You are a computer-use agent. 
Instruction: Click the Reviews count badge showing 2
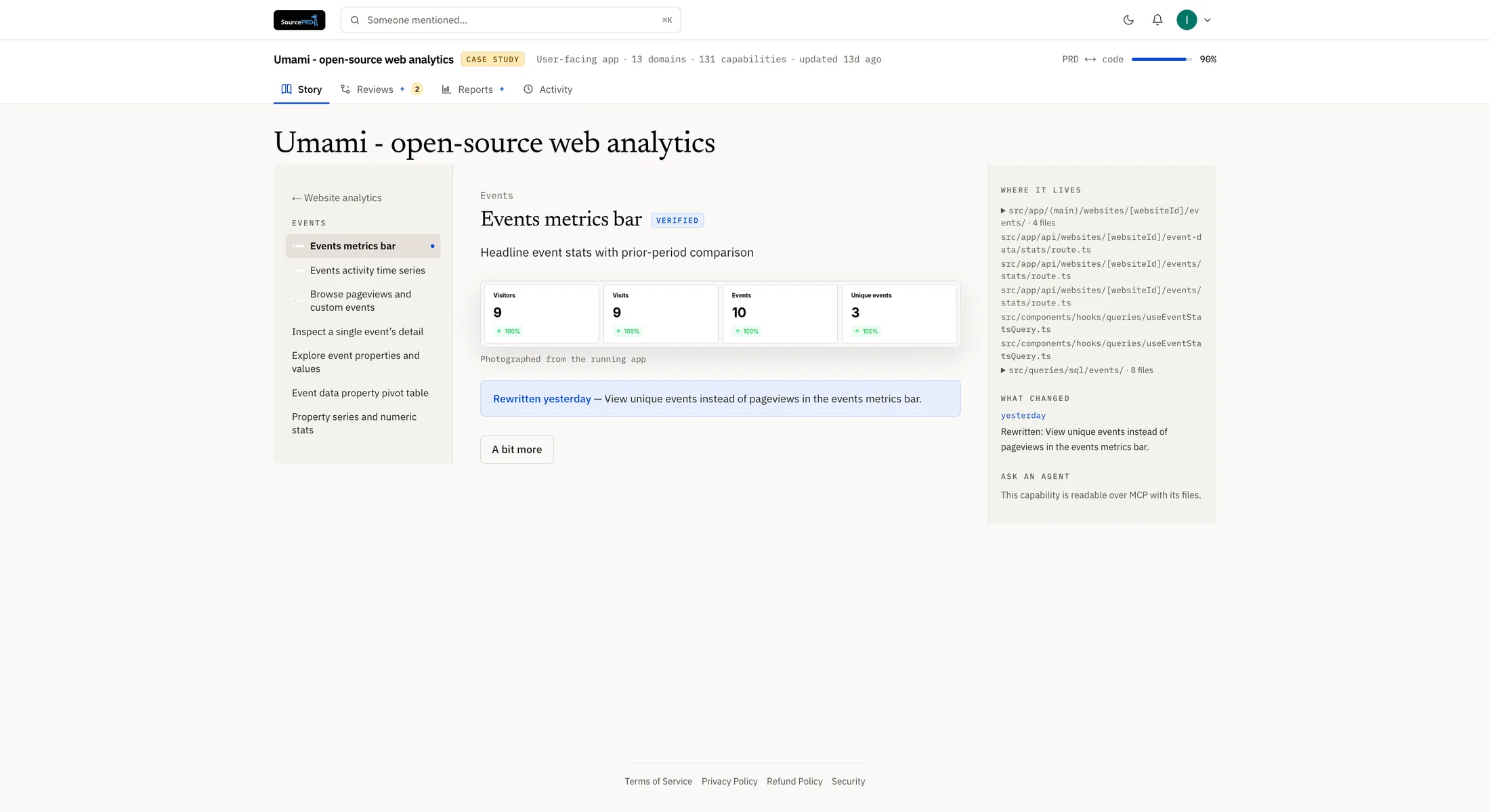[417, 89]
